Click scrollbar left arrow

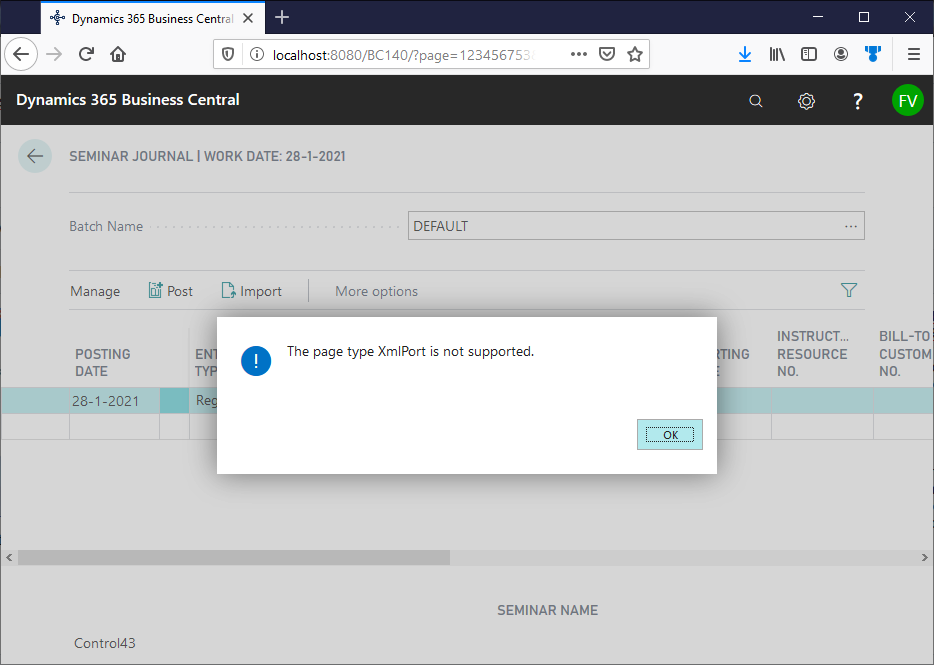pos(9,558)
